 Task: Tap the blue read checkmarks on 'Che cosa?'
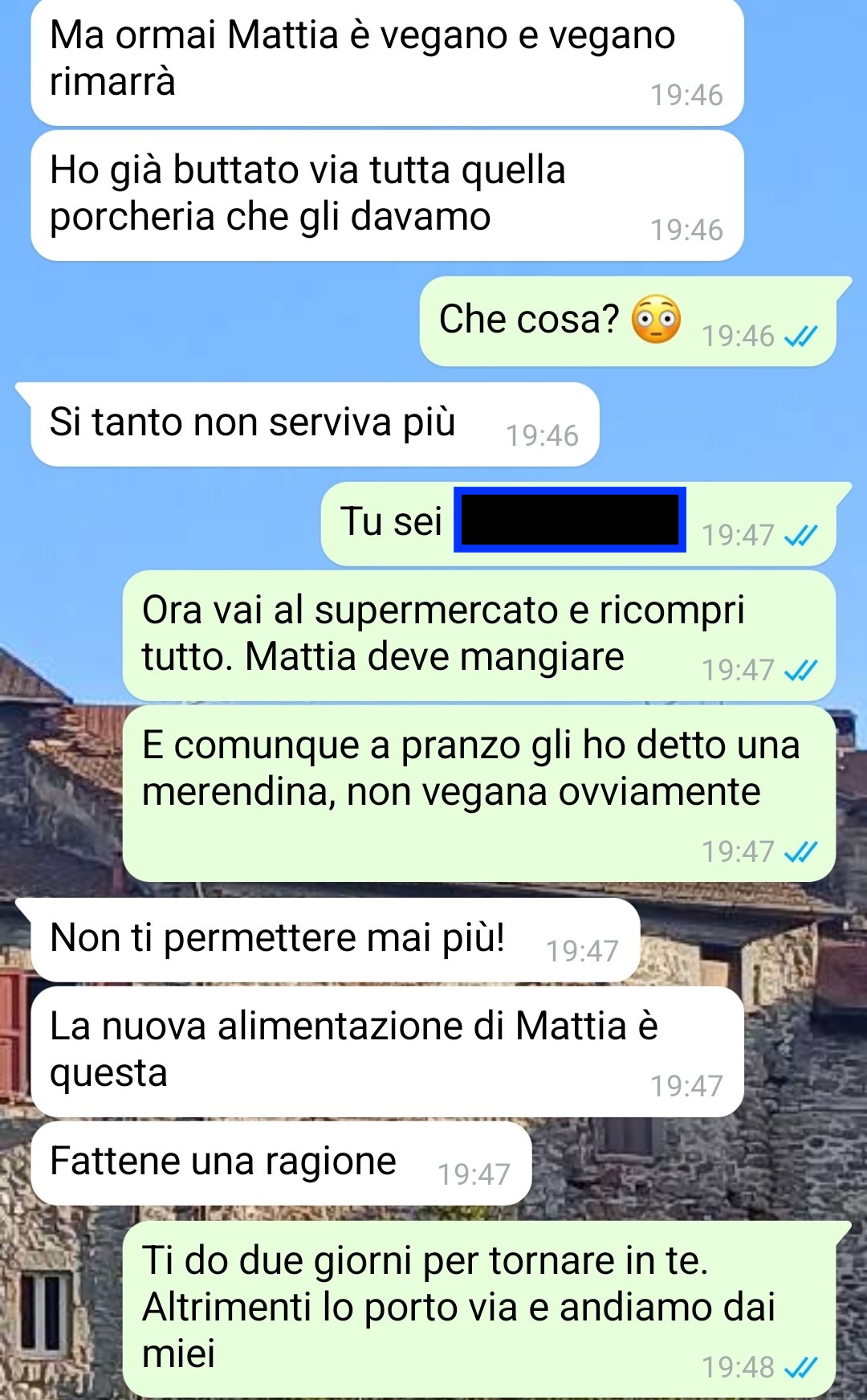800,336
